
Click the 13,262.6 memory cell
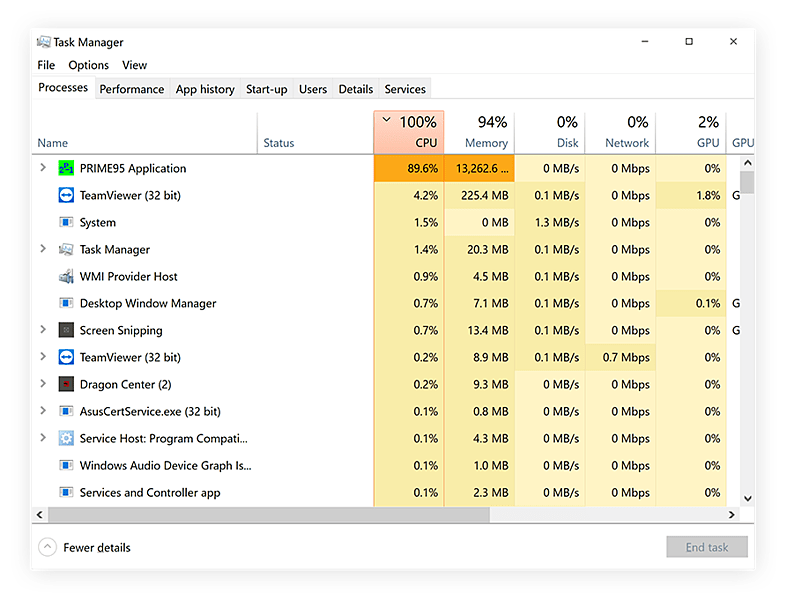click(479, 168)
